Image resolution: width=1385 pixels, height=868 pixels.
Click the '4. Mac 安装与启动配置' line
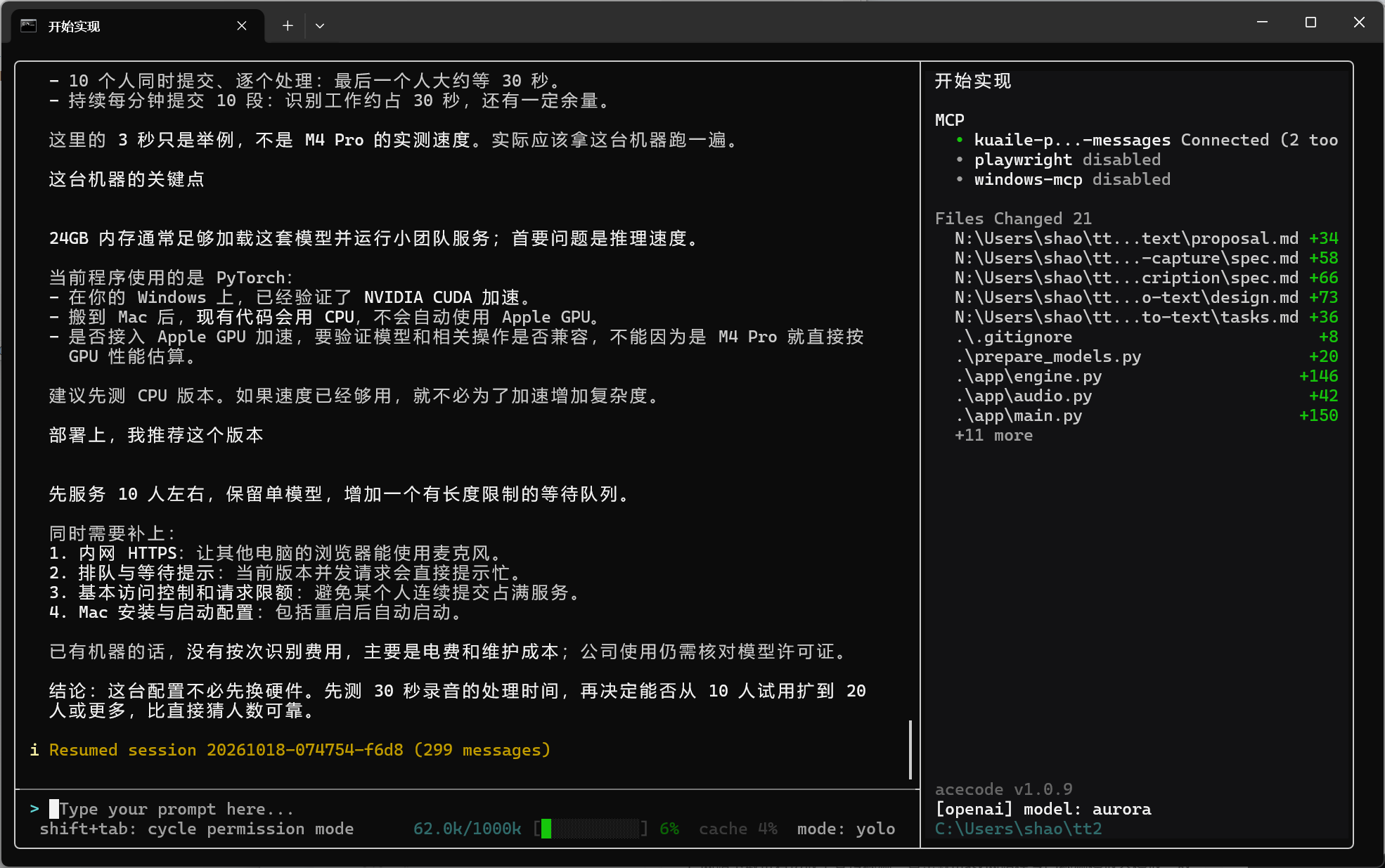(256, 612)
